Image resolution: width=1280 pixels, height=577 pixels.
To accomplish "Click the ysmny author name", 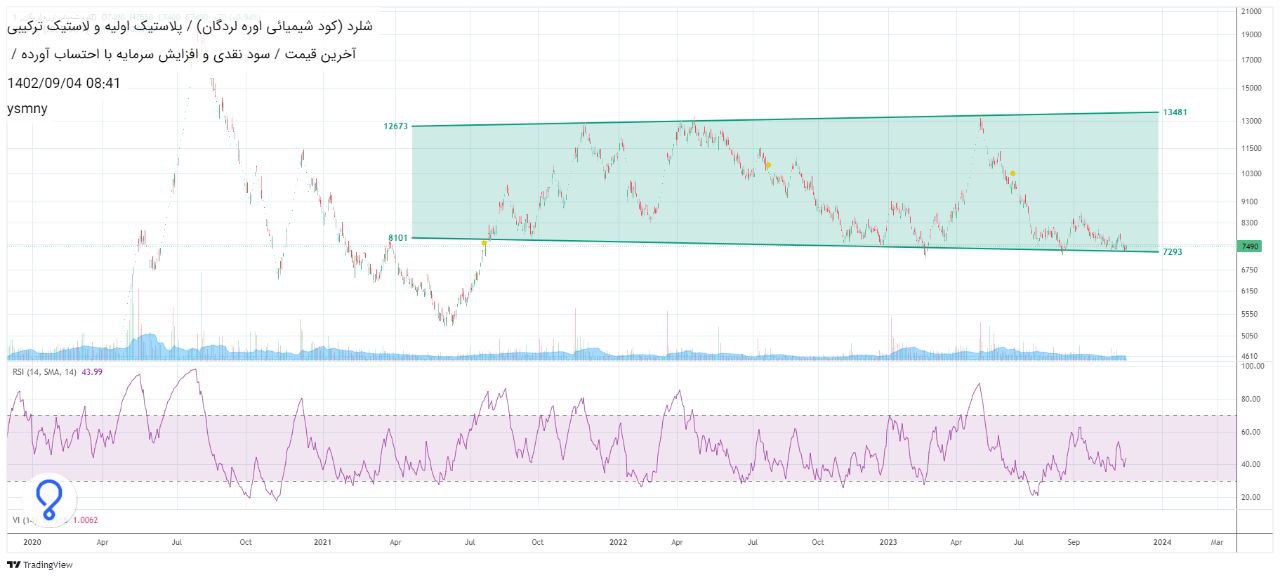I will point(27,108).
